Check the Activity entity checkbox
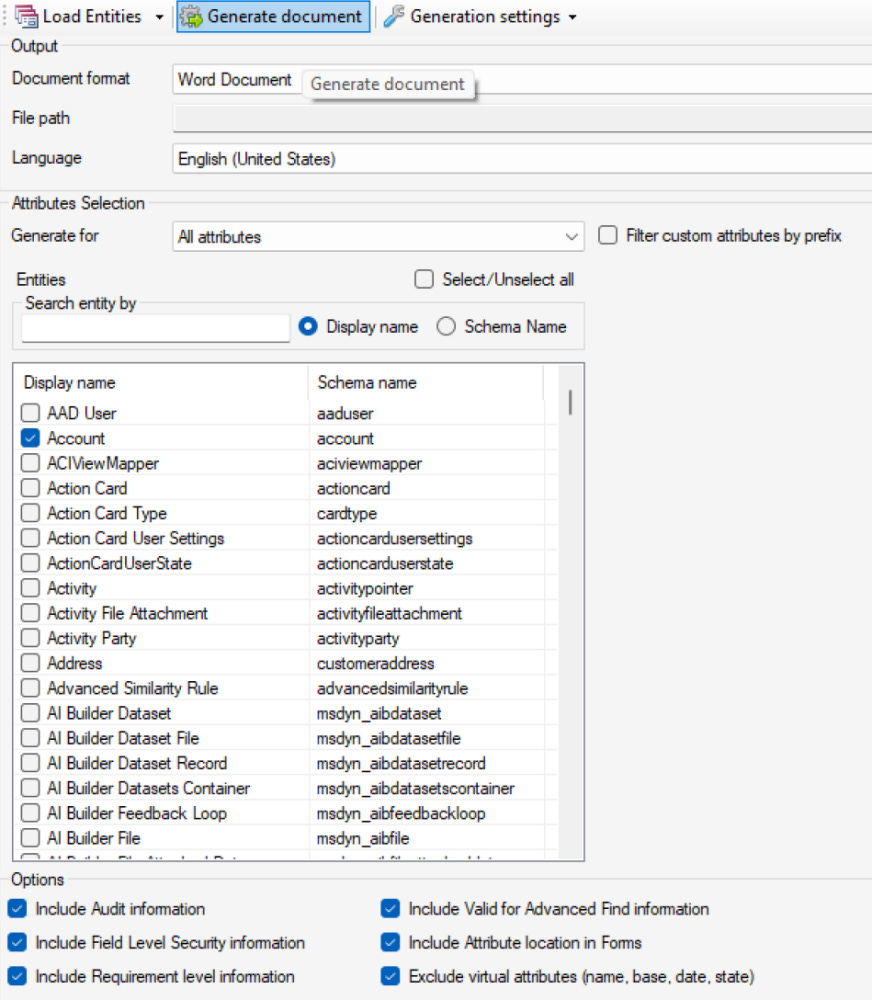The image size is (872, 1000). 30,587
